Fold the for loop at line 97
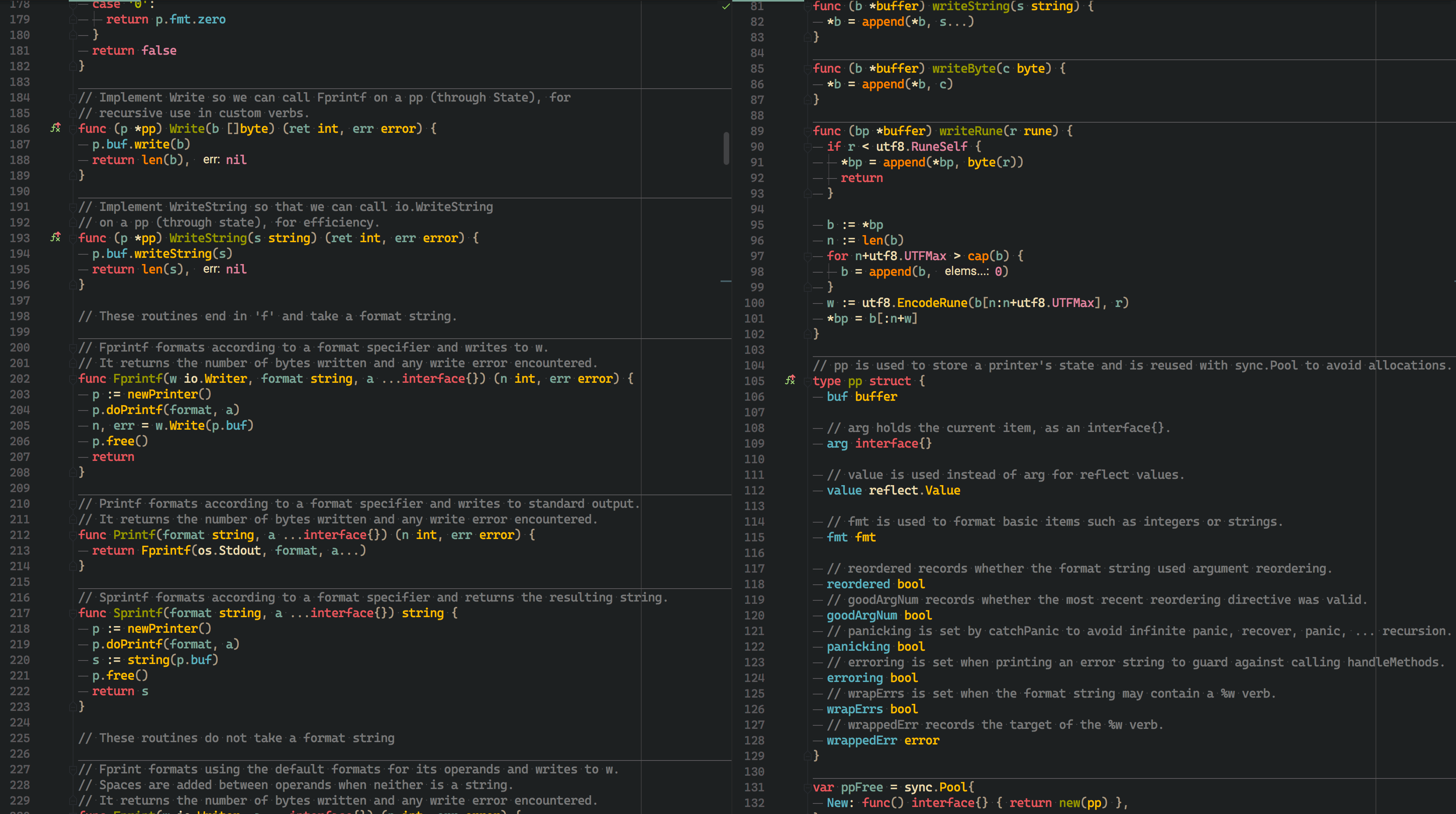The width and height of the screenshot is (1456, 814). coord(808,257)
